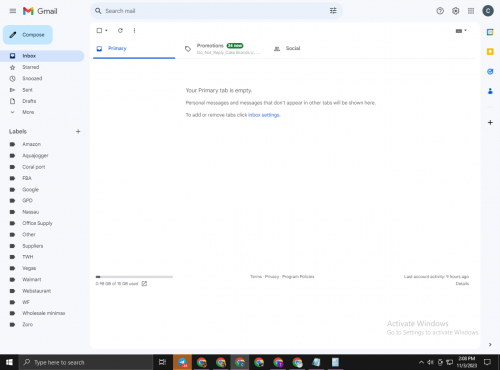Open Google Tasks side panel icon

[x=490, y=71]
